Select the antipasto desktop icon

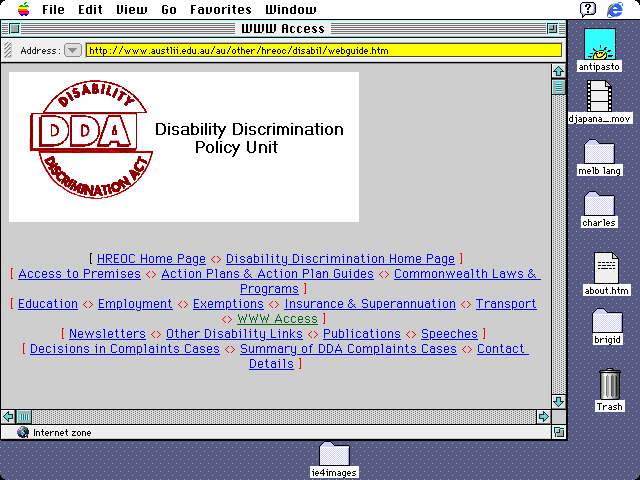click(x=599, y=46)
